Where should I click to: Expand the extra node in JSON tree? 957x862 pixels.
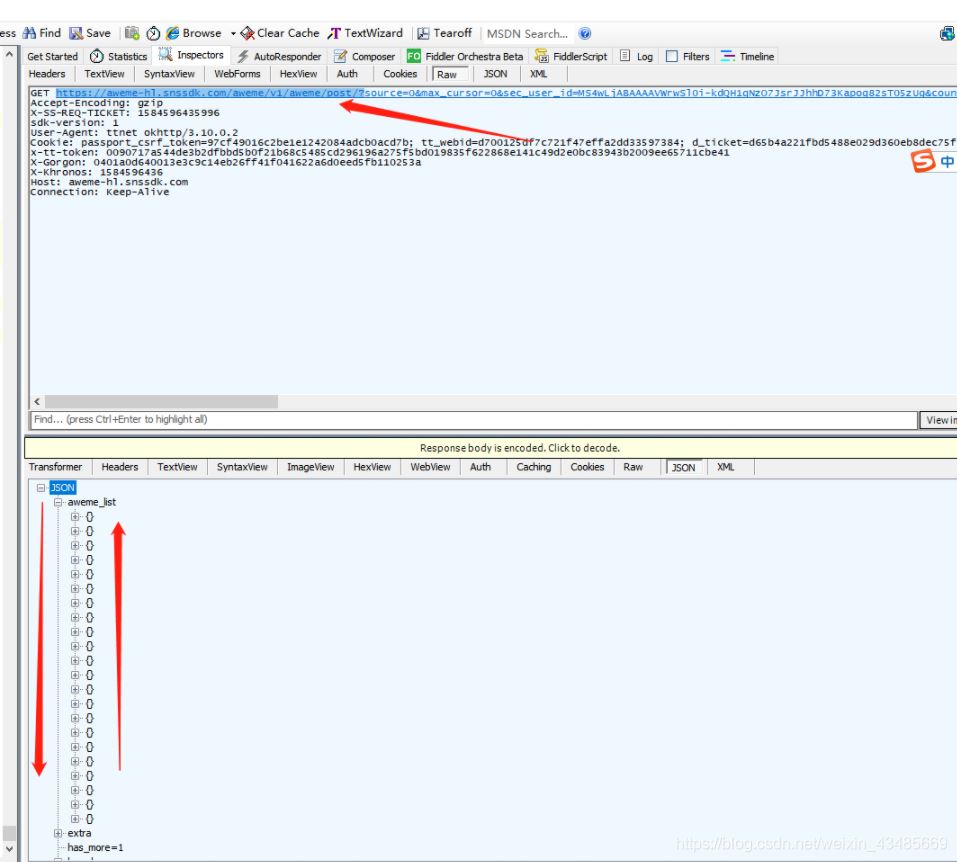point(58,833)
